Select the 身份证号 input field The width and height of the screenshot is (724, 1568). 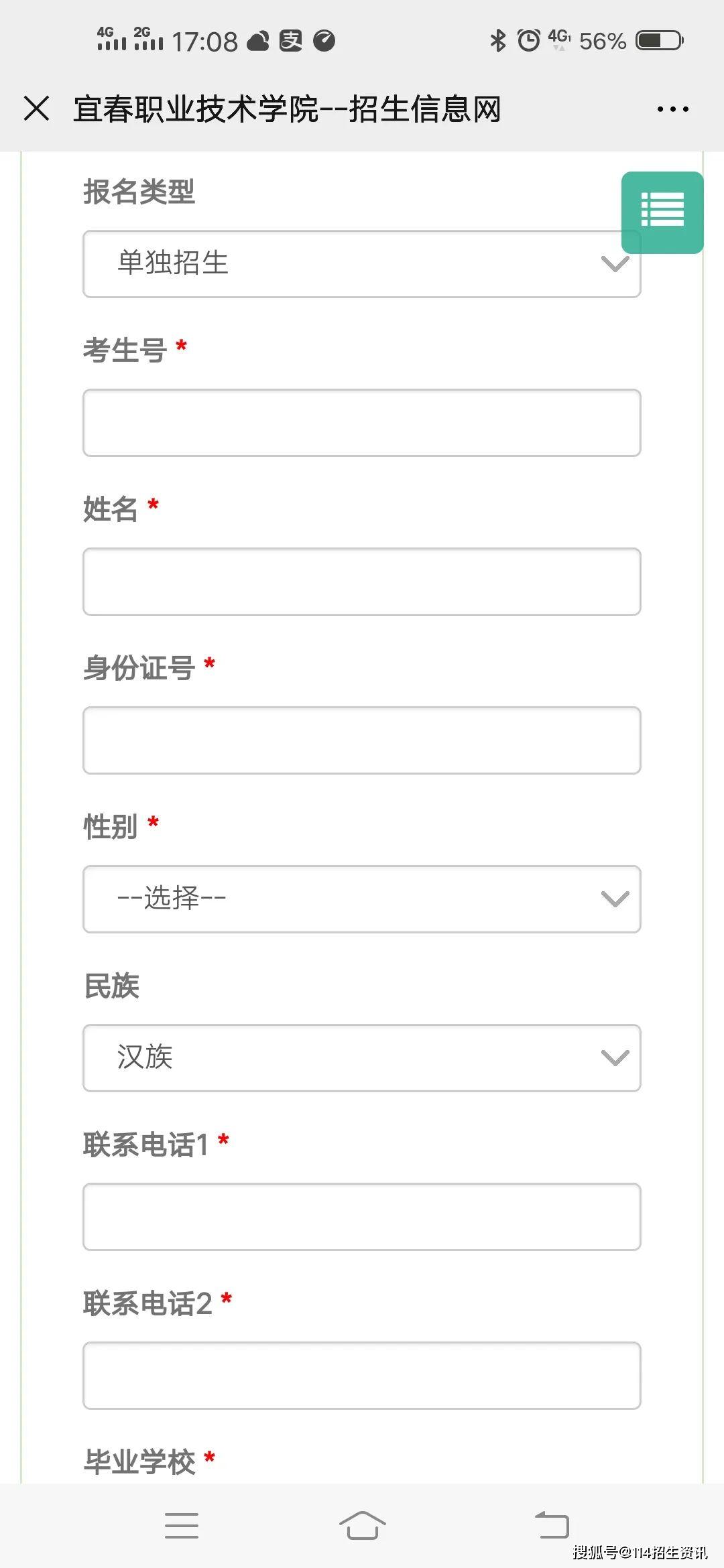point(362,740)
